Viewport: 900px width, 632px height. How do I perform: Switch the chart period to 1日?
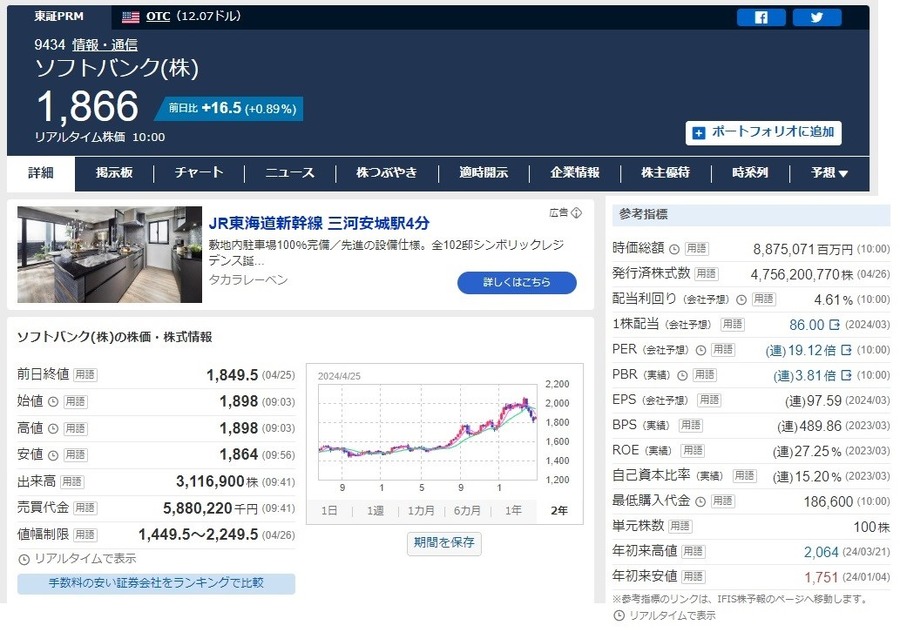point(330,510)
